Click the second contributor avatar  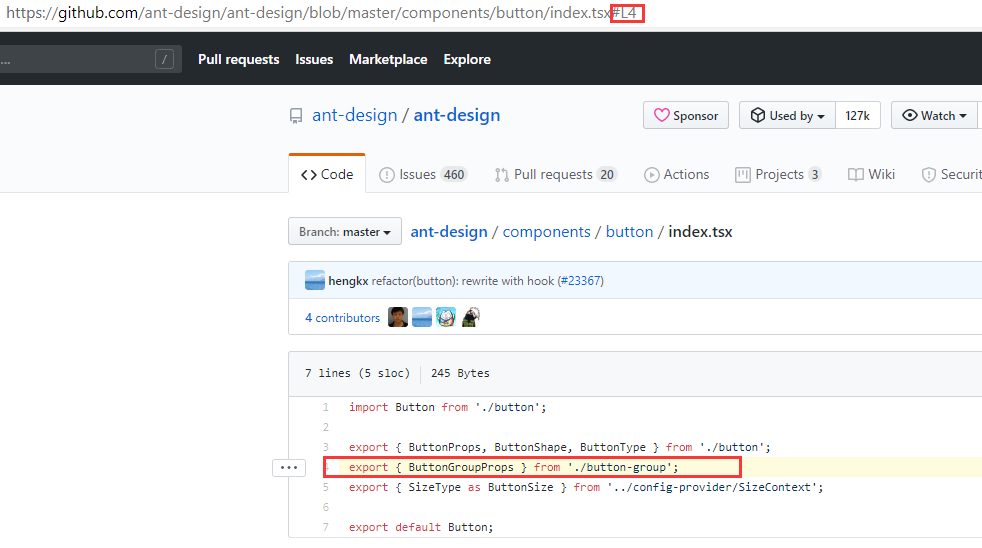421,317
